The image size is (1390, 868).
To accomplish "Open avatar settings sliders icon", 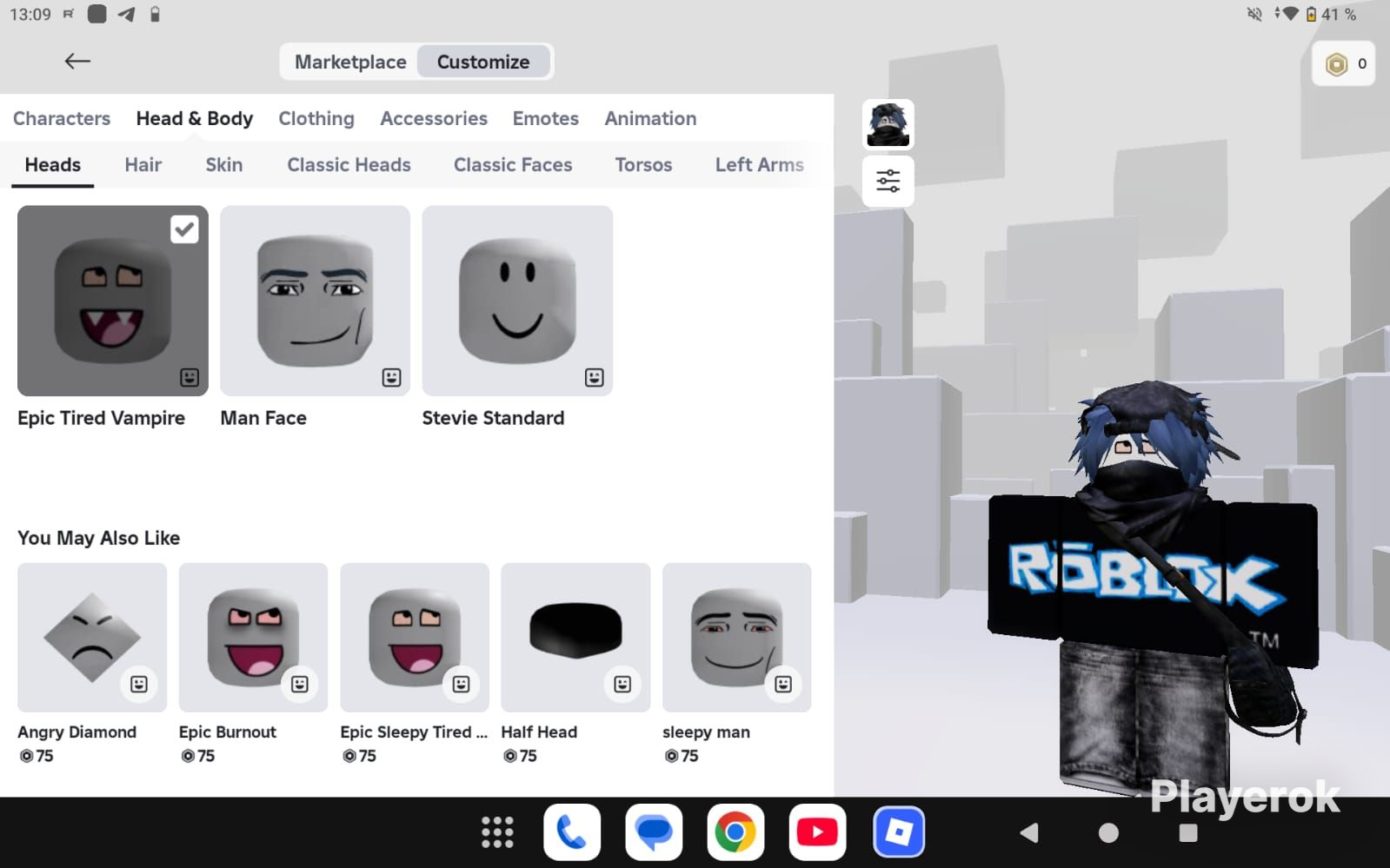I will 888,181.
